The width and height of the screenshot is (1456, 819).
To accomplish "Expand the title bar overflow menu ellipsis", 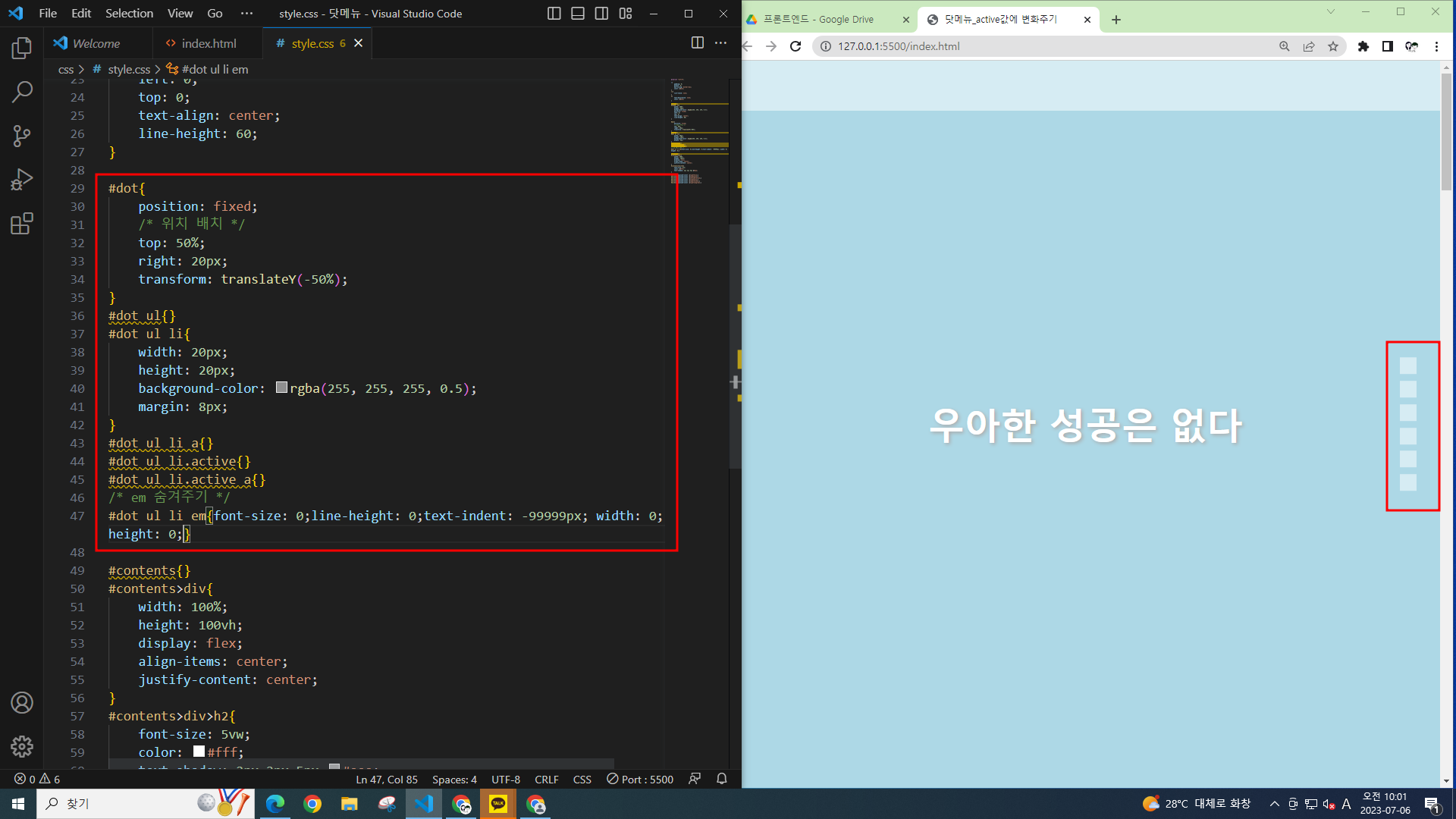I will (x=246, y=14).
